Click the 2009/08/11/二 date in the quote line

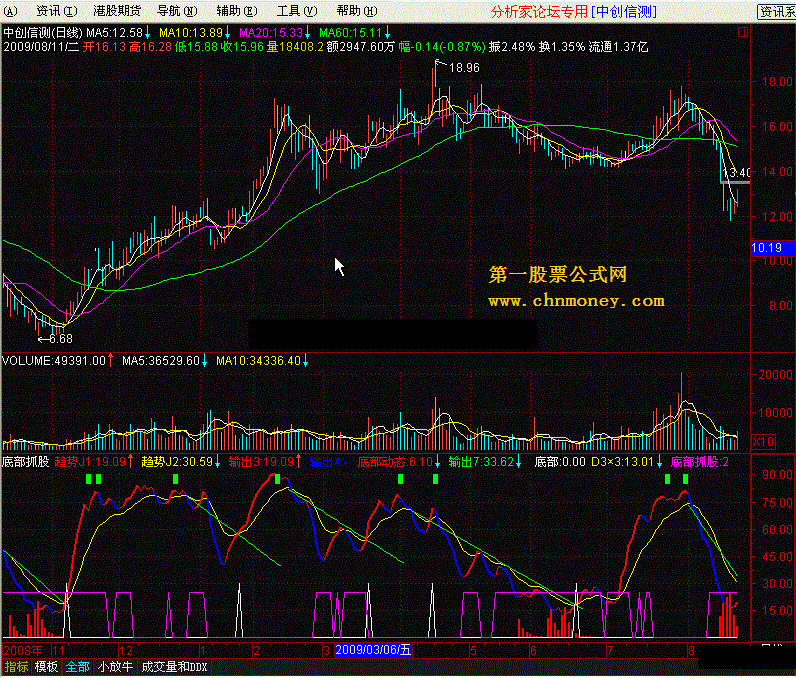(x=41, y=47)
